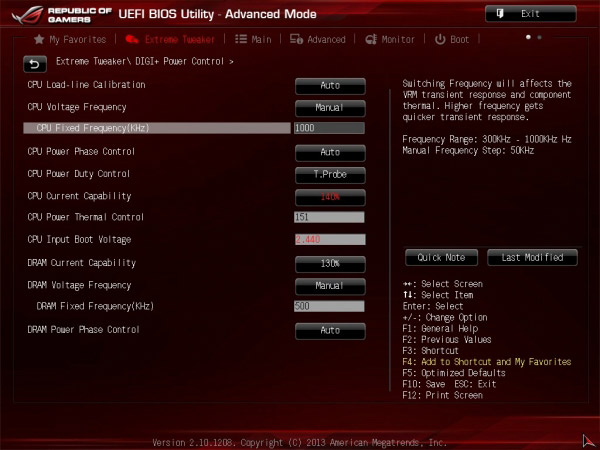Click the DIGI+ Power Control breadcrumb text

(179, 62)
